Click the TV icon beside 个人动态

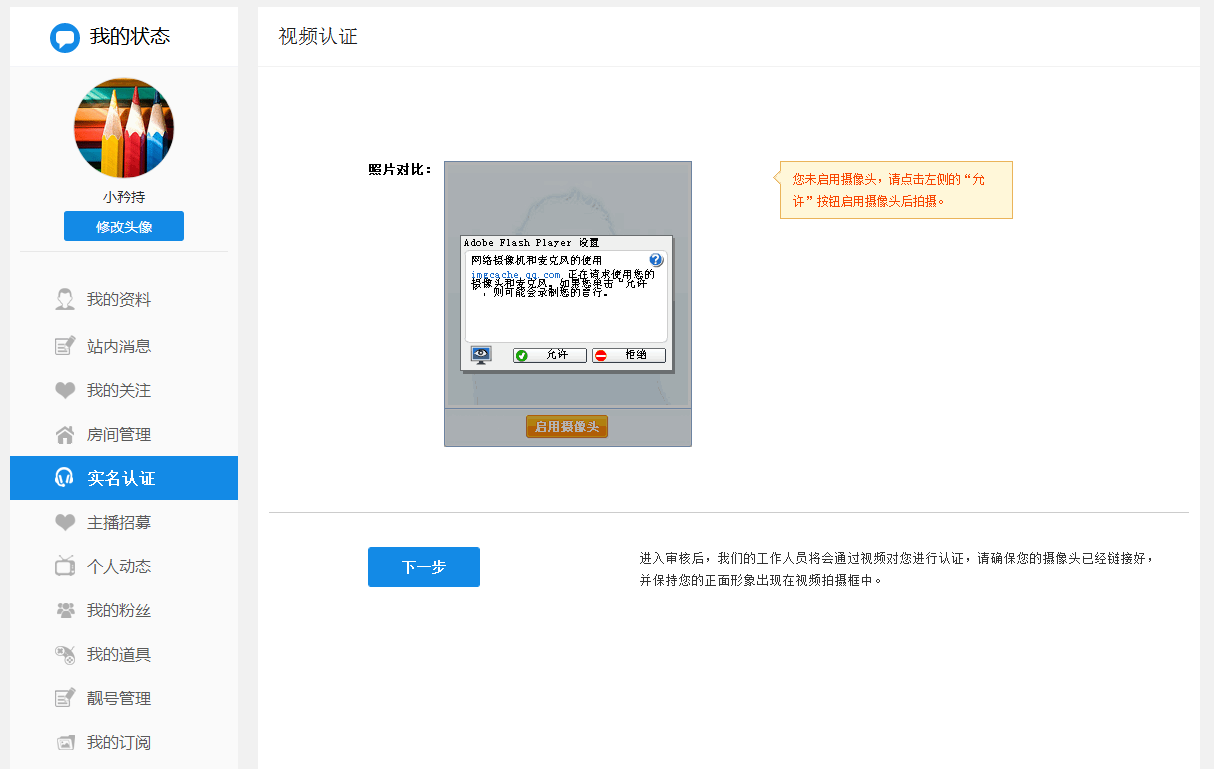tap(65, 566)
